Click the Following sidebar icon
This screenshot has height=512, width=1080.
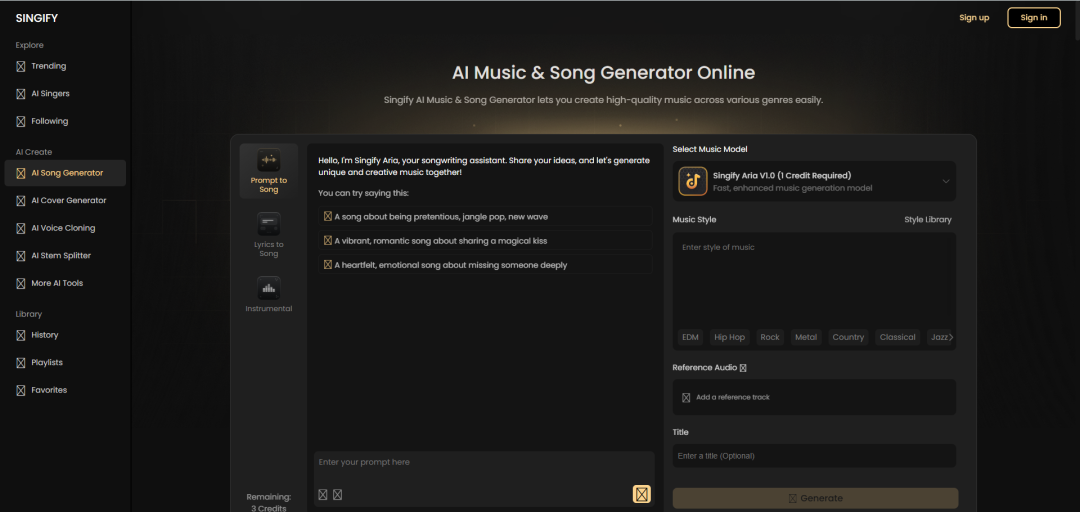coord(21,121)
